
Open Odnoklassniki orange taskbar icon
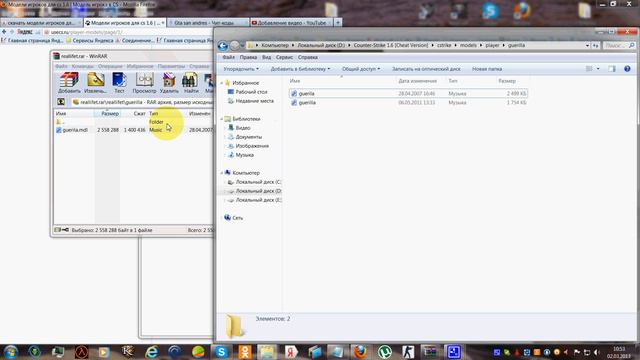pos(245,352)
